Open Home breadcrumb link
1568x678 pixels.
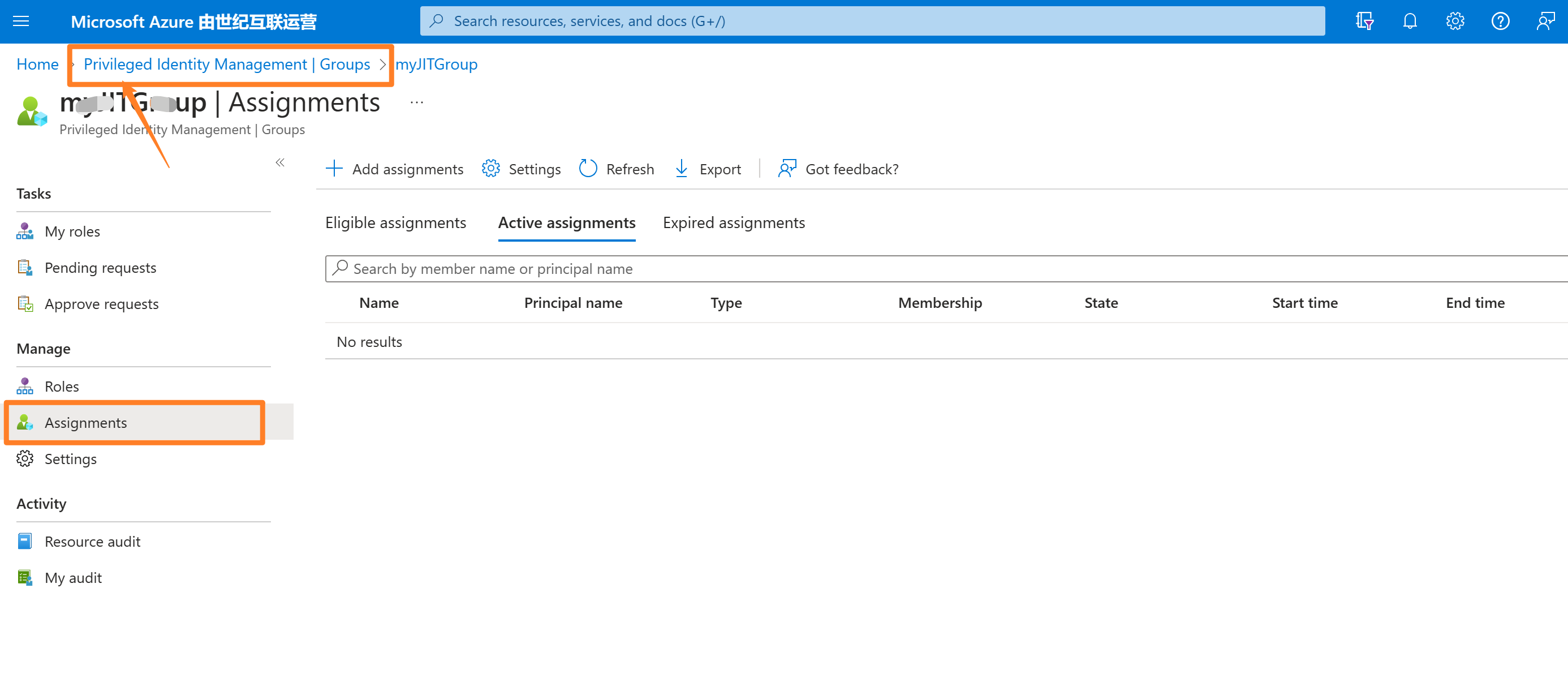(x=37, y=64)
